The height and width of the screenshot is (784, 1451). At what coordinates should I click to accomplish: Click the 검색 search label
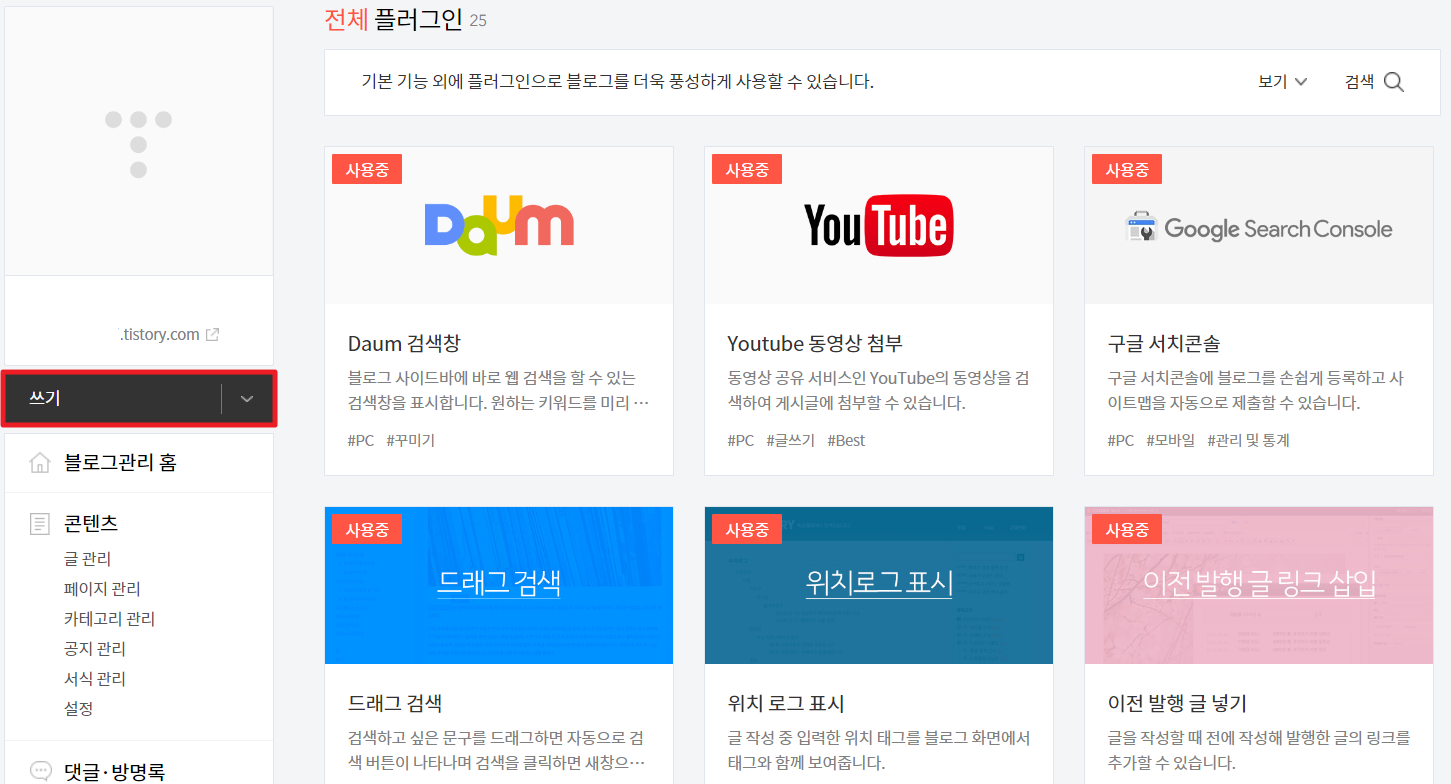(x=1359, y=82)
